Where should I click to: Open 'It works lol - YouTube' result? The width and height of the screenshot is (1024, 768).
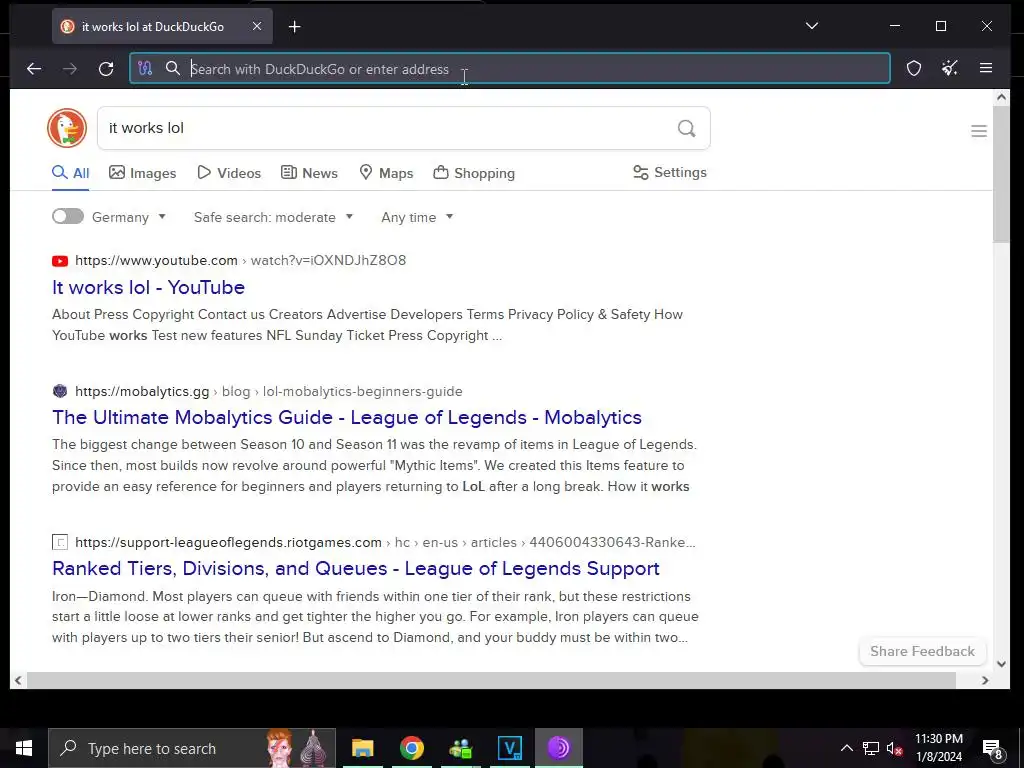[148, 287]
